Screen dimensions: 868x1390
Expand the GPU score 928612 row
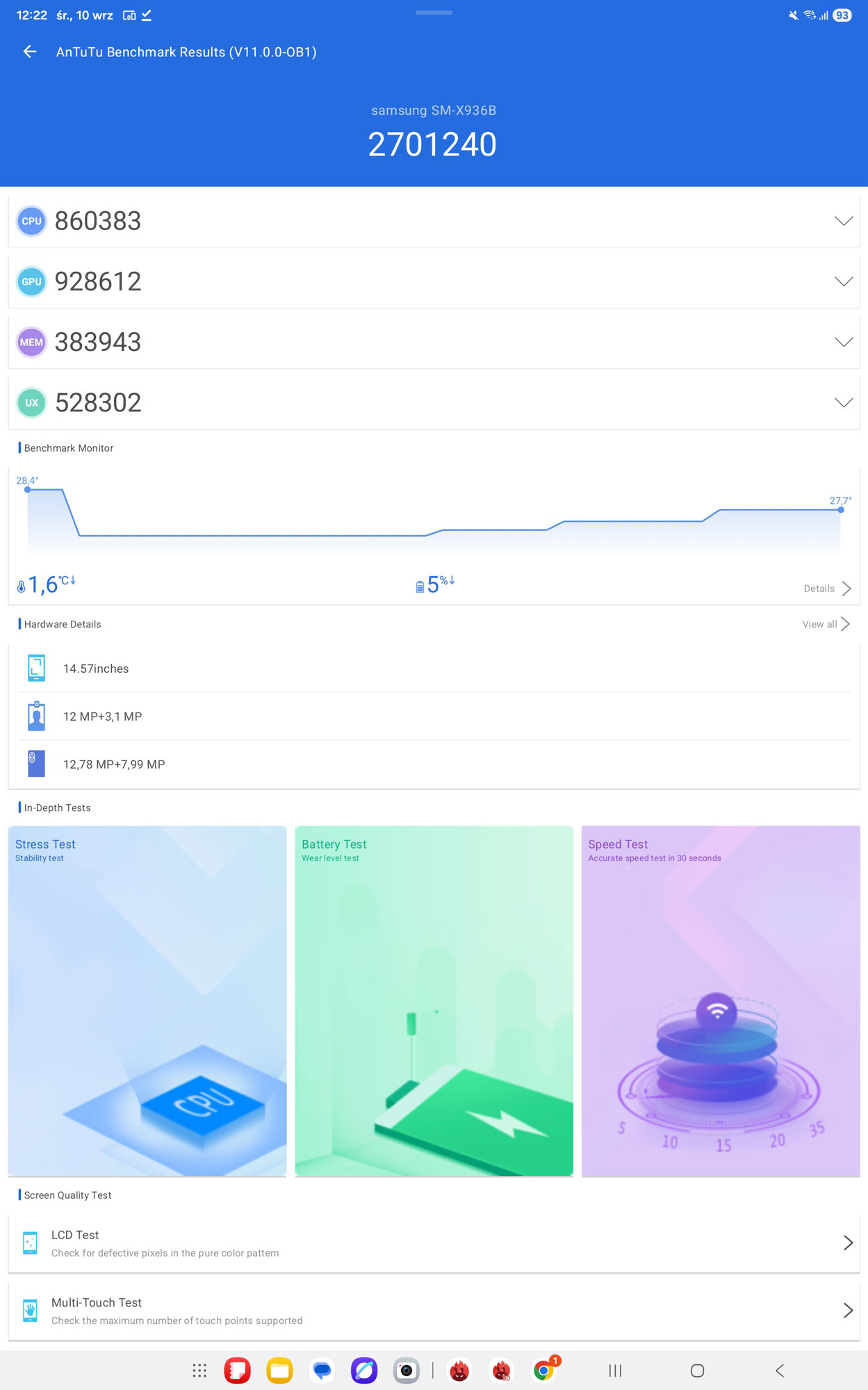click(x=434, y=281)
